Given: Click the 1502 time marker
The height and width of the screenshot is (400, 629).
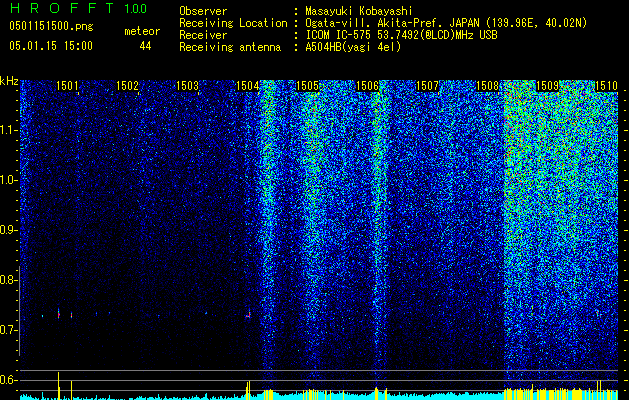Looking at the screenshot, I should [x=127, y=85].
